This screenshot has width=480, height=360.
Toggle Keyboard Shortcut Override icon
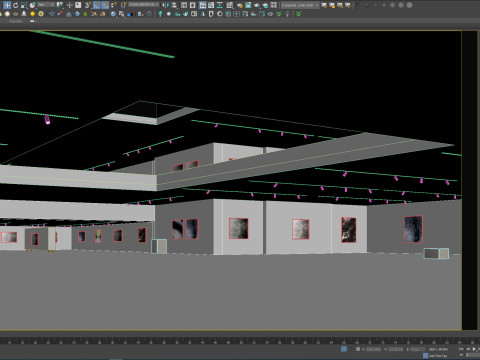78,5
